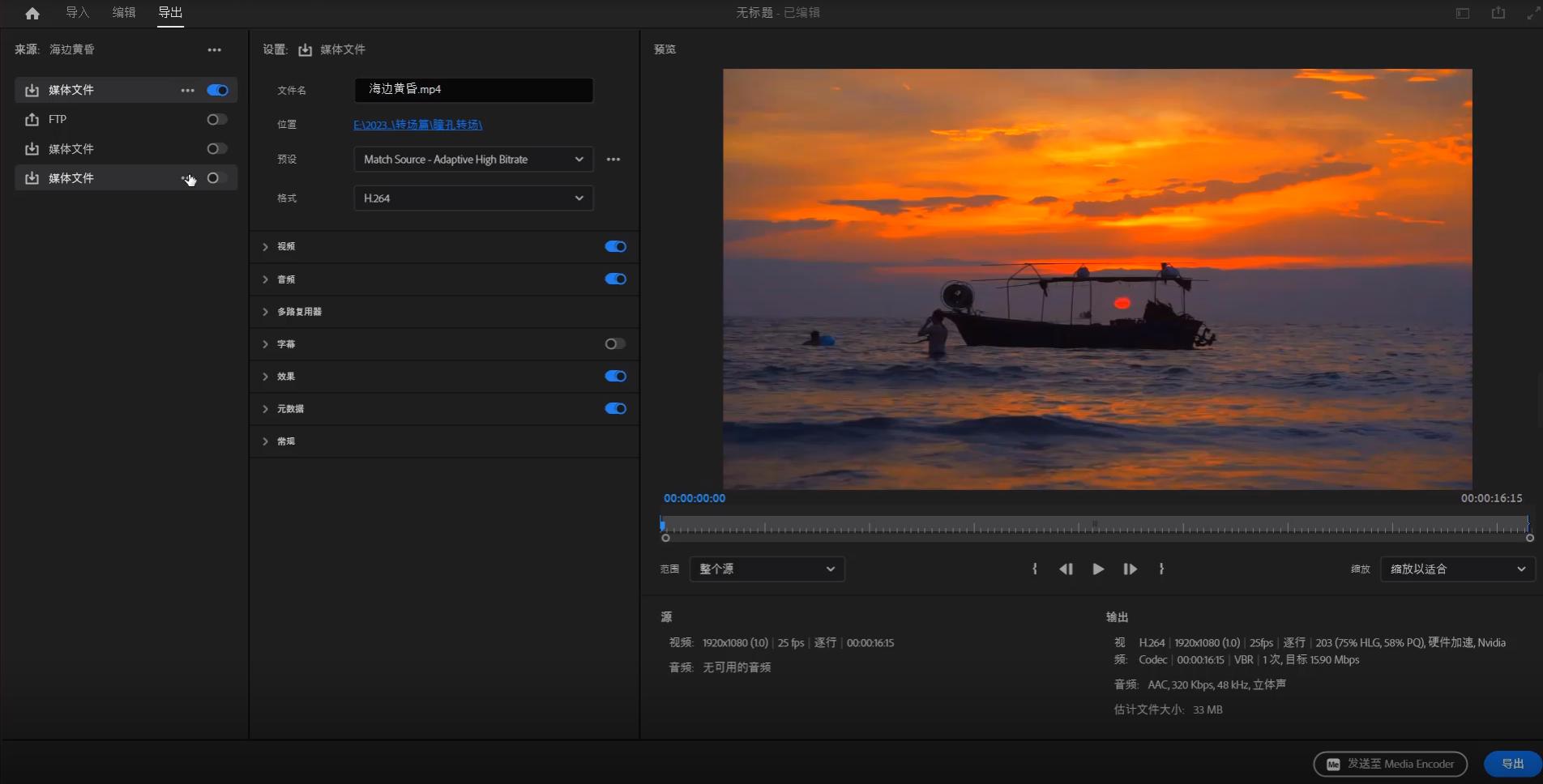Click the Home icon

tap(32, 13)
